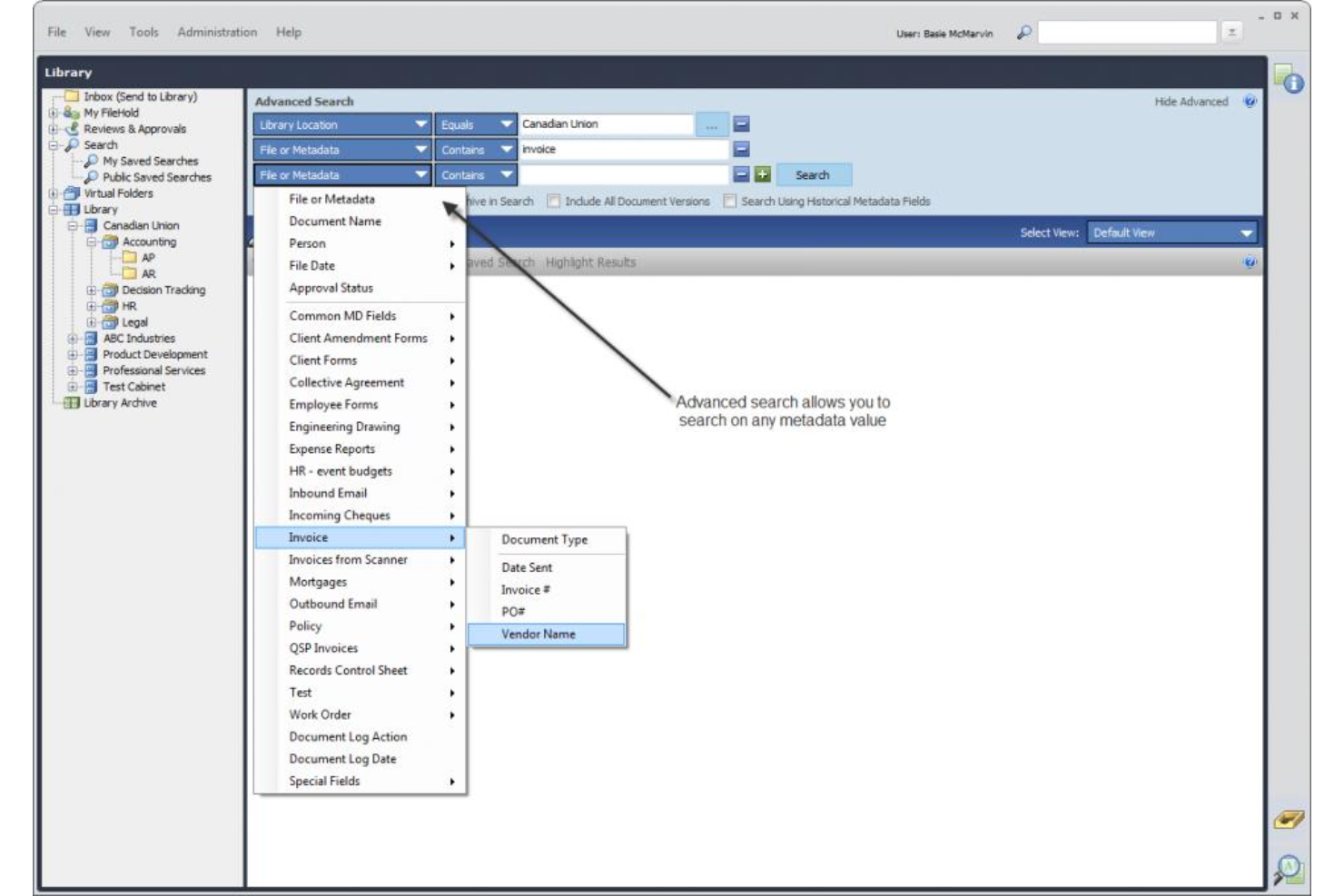Click the browse ellipsis button next to Canadian Union
This screenshot has height=896, width=1344.
(712, 124)
